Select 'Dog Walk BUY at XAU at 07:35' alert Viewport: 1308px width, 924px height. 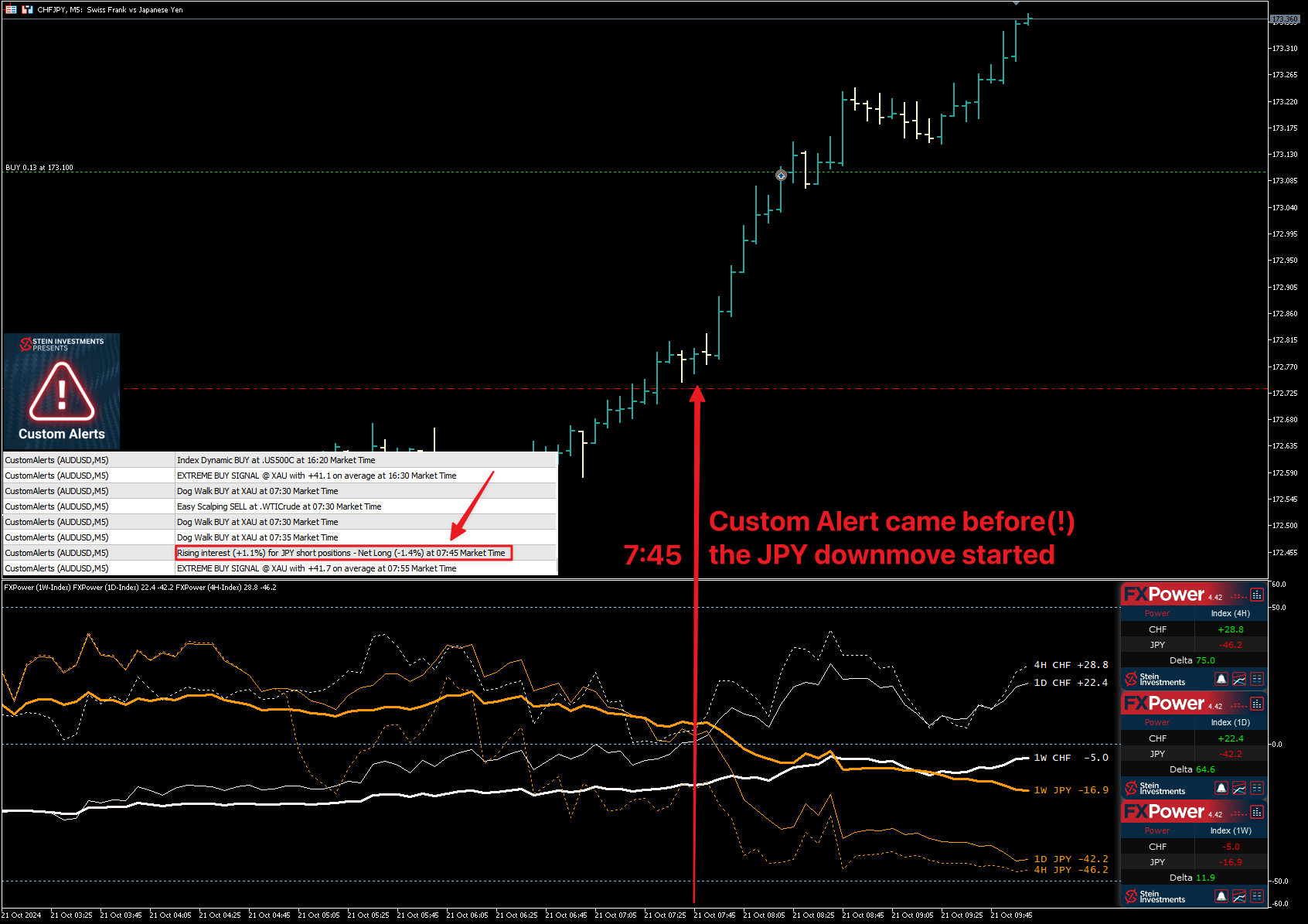pyautogui.click(x=280, y=537)
